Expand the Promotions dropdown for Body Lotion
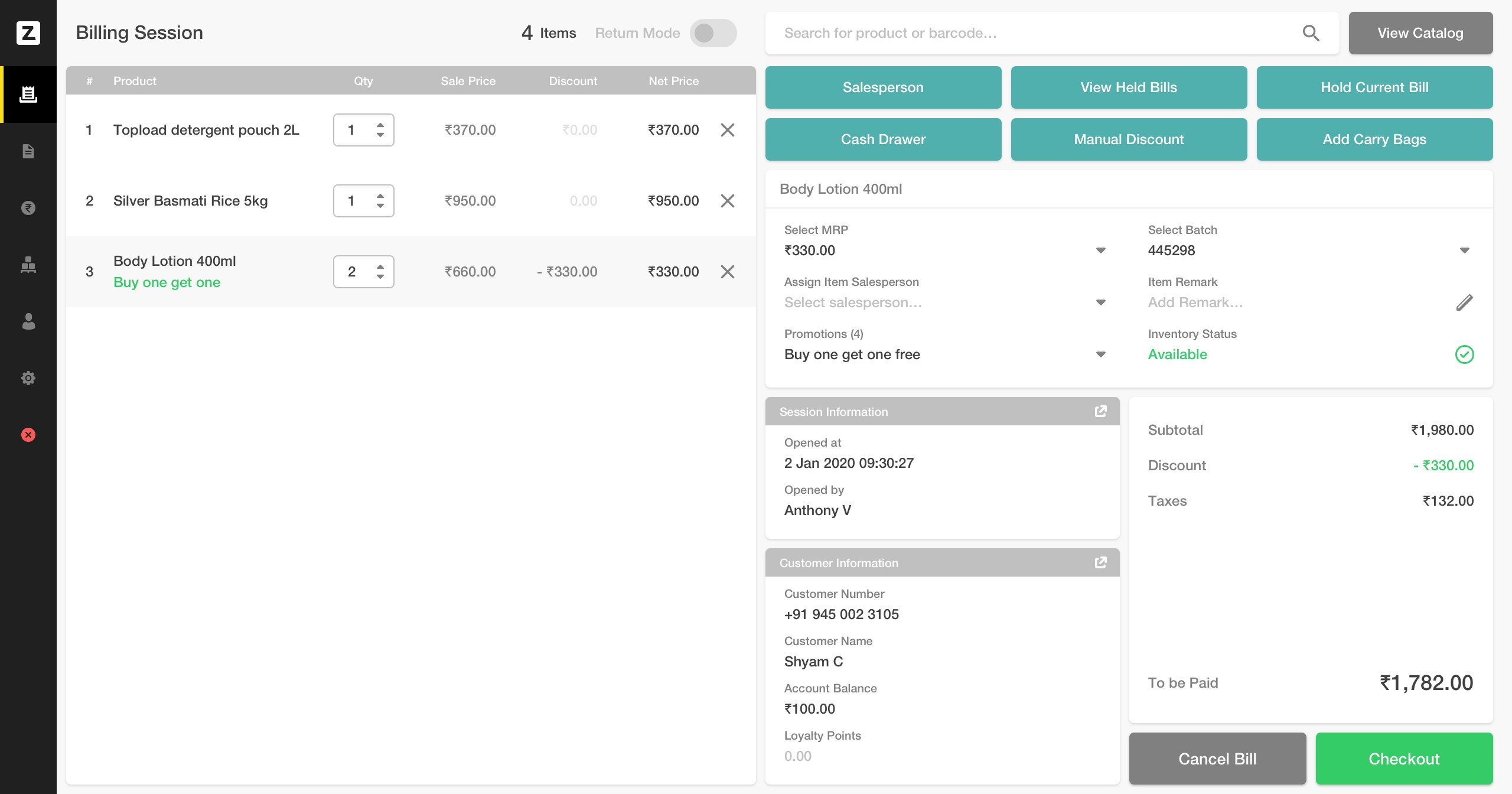The image size is (1512, 794). click(1100, 354)
